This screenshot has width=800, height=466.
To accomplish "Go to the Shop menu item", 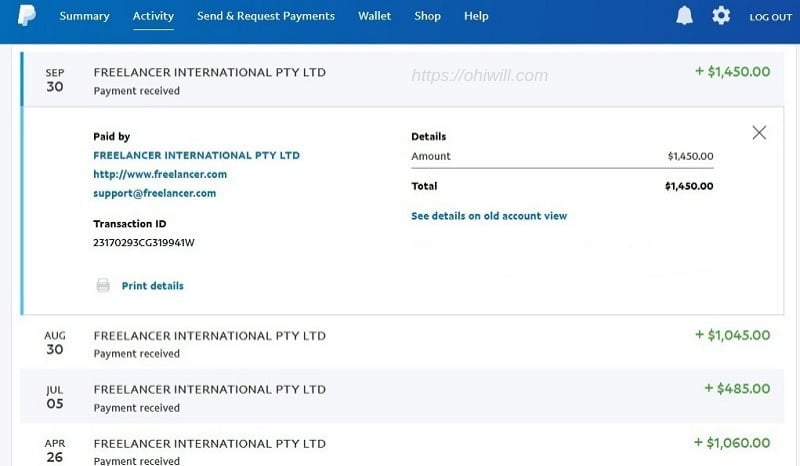I will point(428,16).
